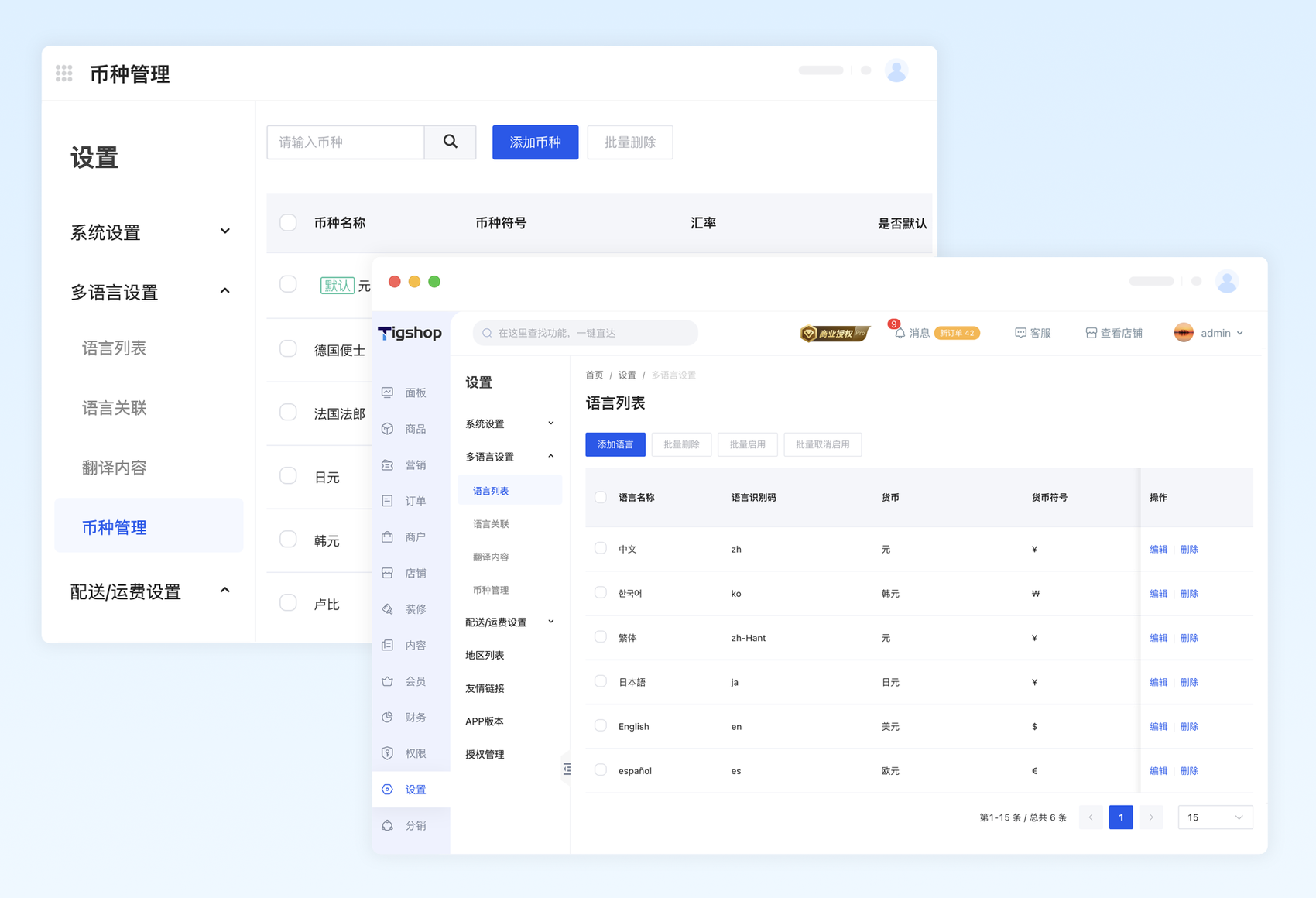Select 语言关联 in the Tigshop submenu

pos(491,524)
